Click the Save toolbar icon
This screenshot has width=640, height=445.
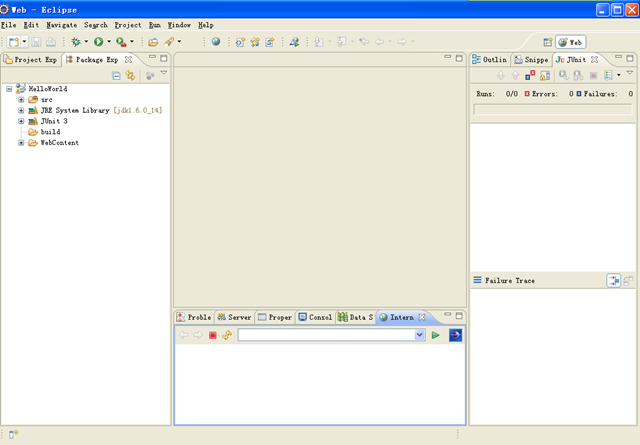[36, 42]
